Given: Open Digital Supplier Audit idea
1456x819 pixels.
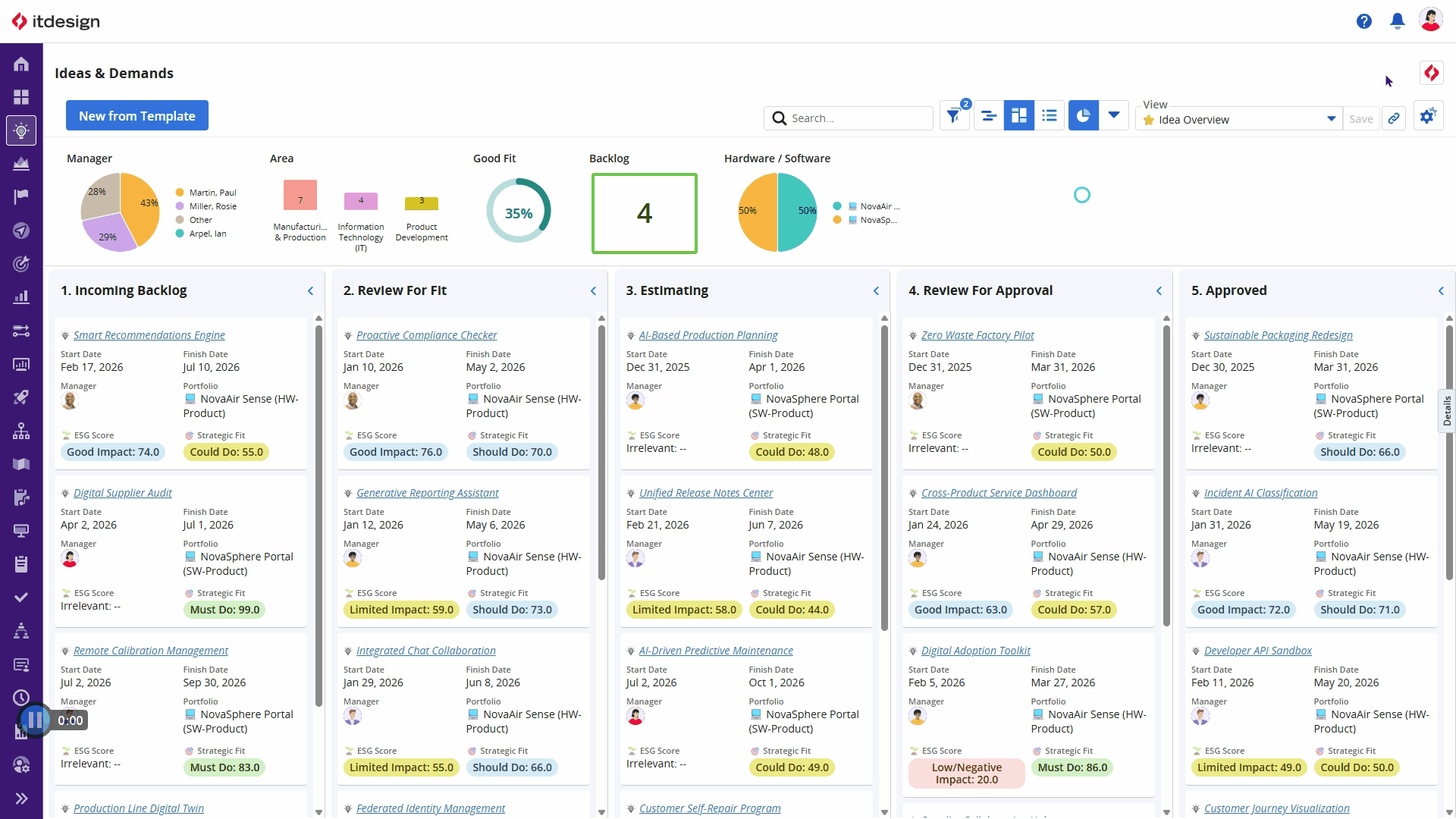Looking at the screenshot, I should (x=123, y=493).
